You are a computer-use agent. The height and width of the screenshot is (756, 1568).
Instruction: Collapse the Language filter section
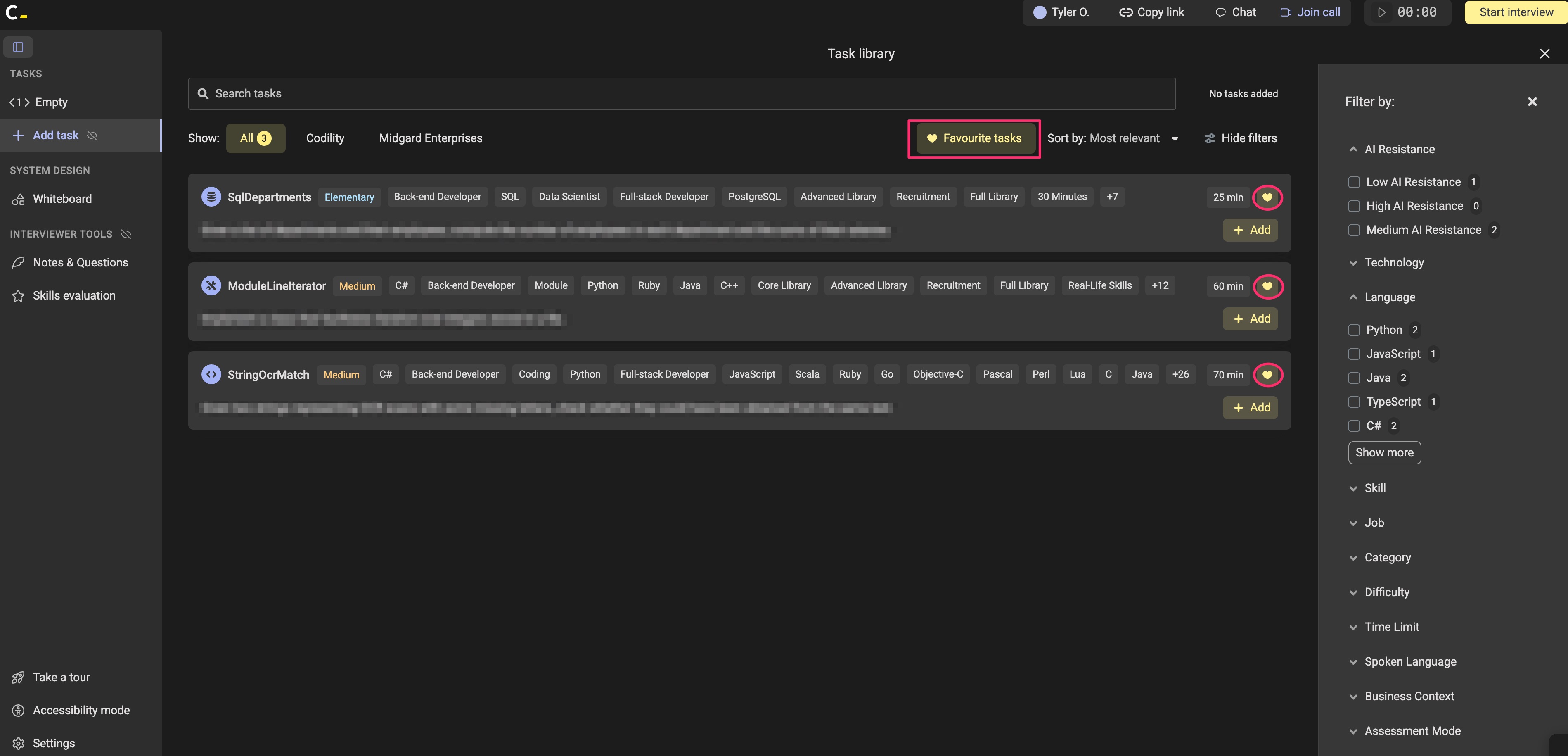tap(1382, 297)
